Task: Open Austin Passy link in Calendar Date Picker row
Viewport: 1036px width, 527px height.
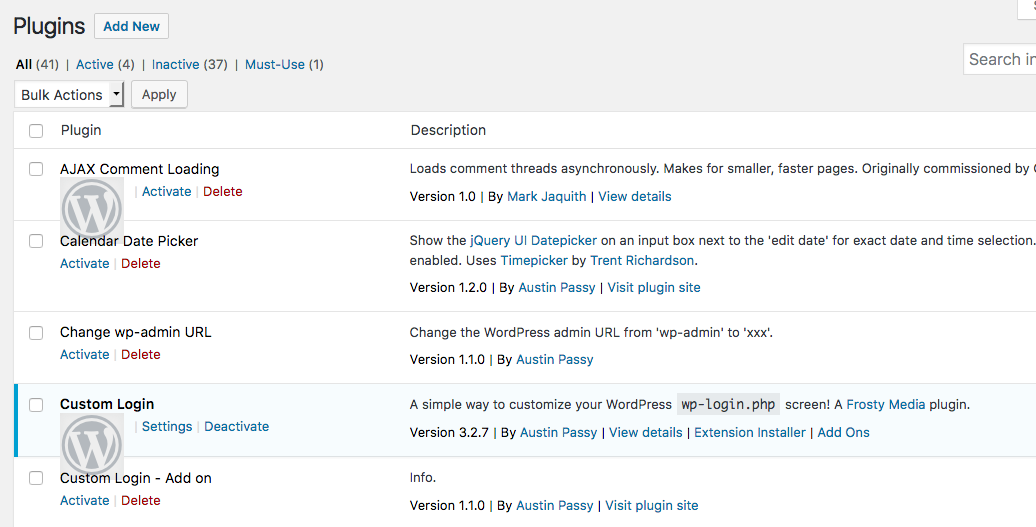Action: click(x=557, y=287)
